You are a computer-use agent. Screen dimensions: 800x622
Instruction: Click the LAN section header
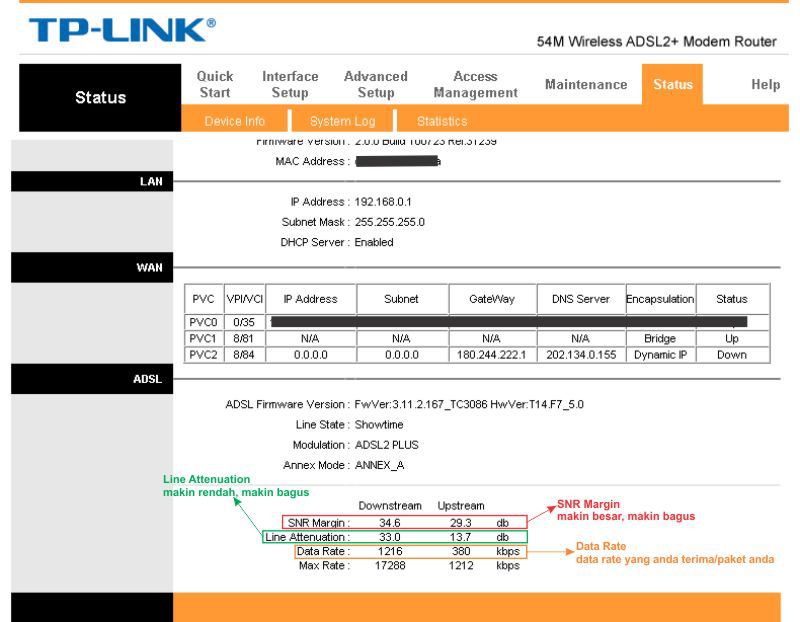pos(92,181)
